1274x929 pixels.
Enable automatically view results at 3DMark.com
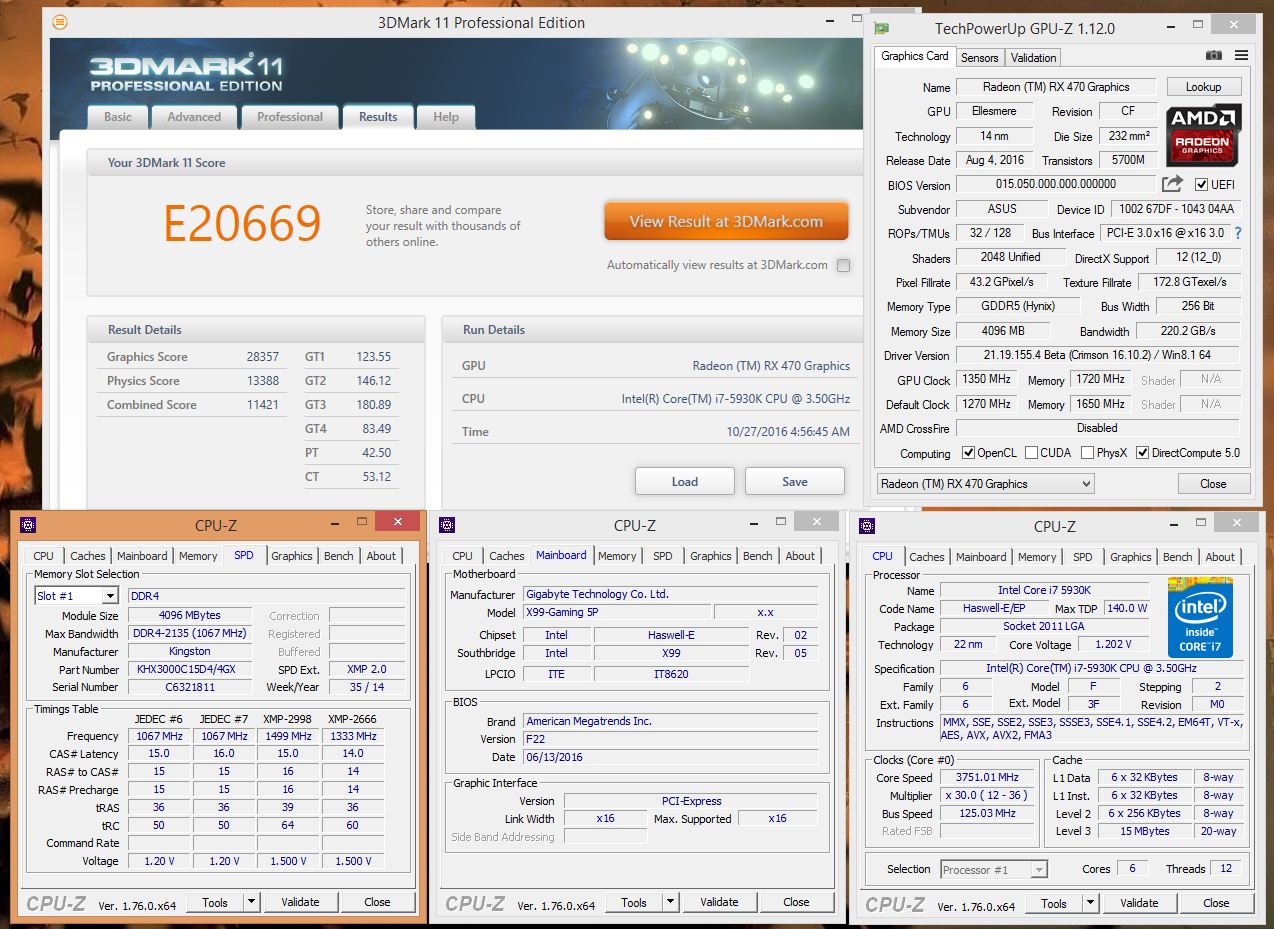click(843, 265)
